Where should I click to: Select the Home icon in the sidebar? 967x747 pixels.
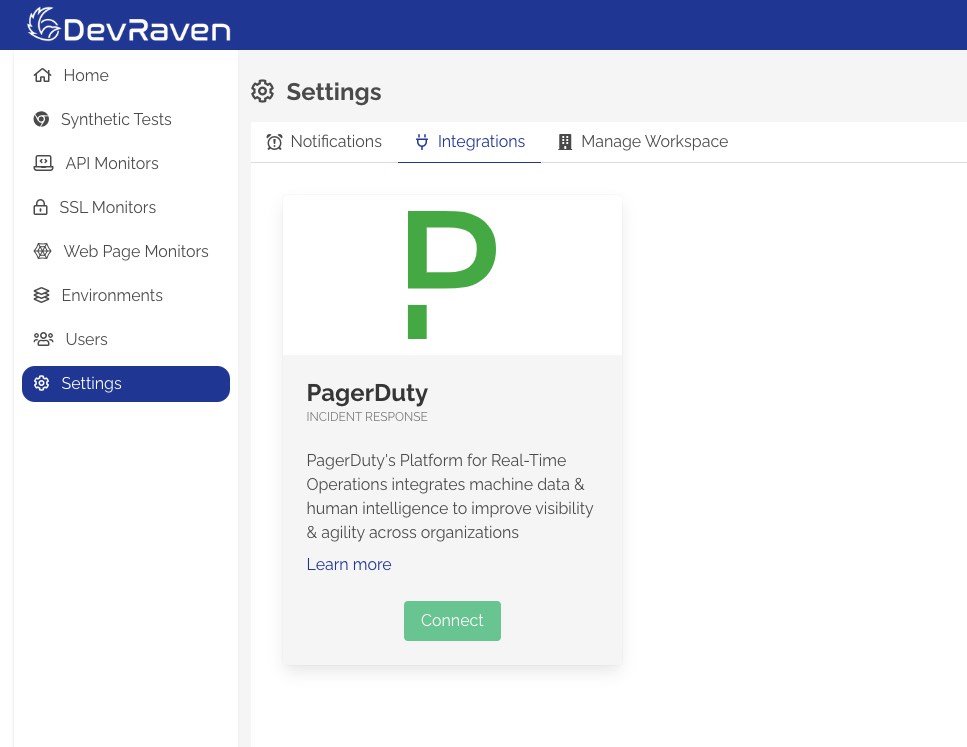(x=42, y=75)
